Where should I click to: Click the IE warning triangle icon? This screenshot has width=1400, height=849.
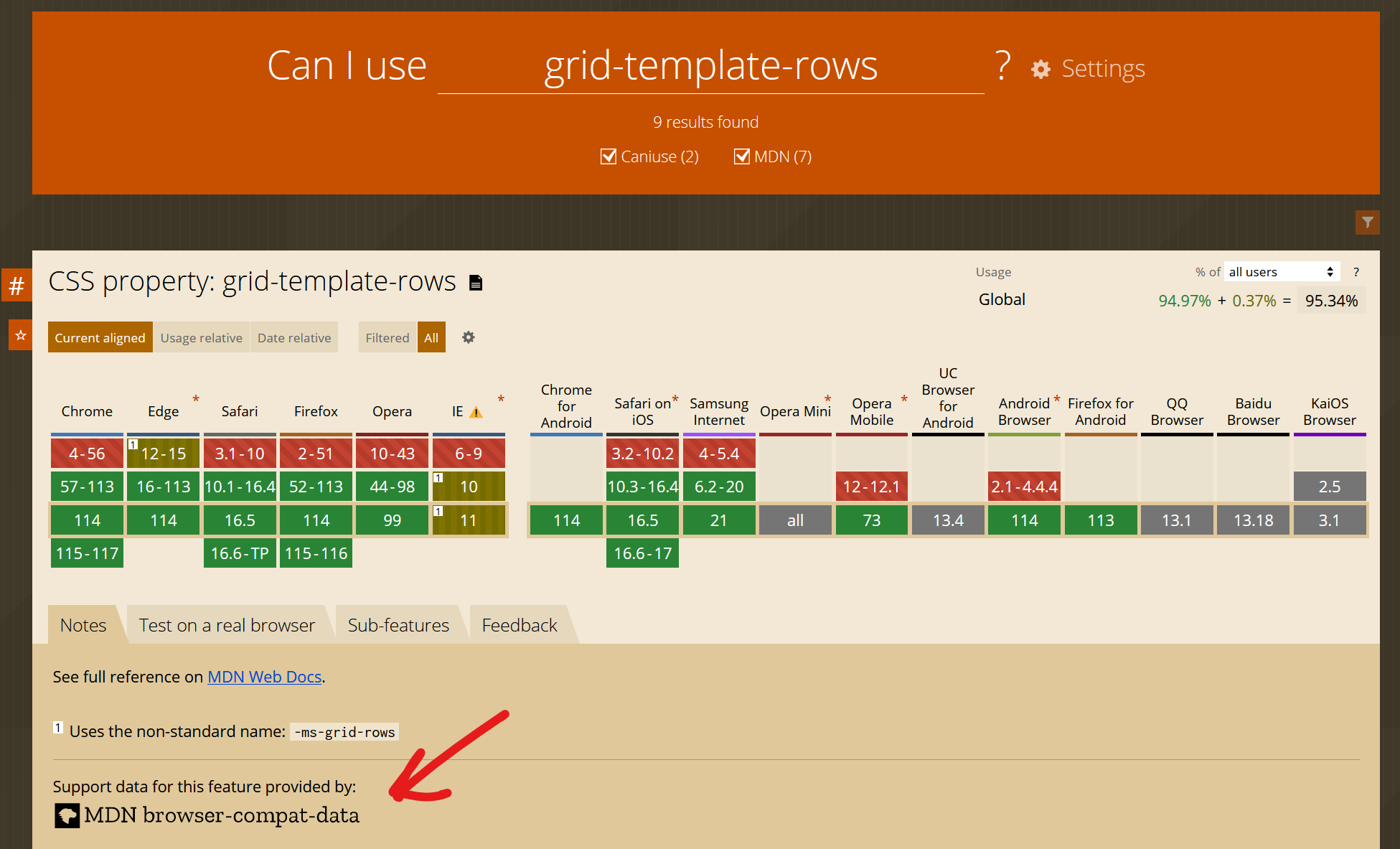(476, 413)
